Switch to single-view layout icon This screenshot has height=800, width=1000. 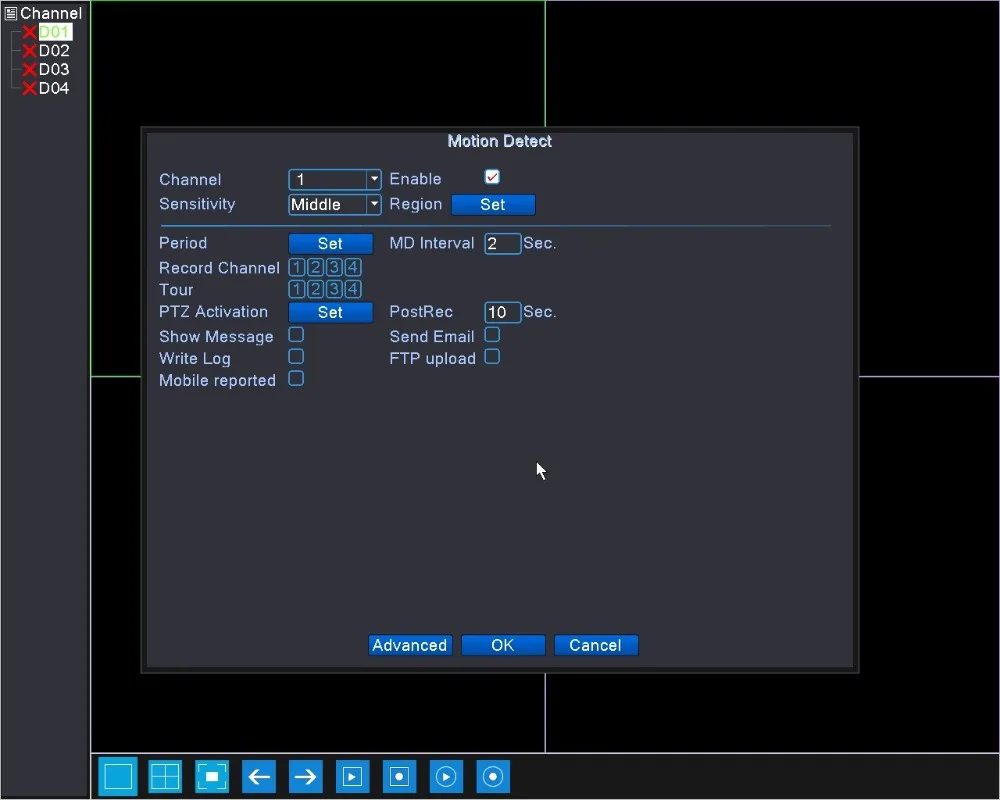[118, 776]
